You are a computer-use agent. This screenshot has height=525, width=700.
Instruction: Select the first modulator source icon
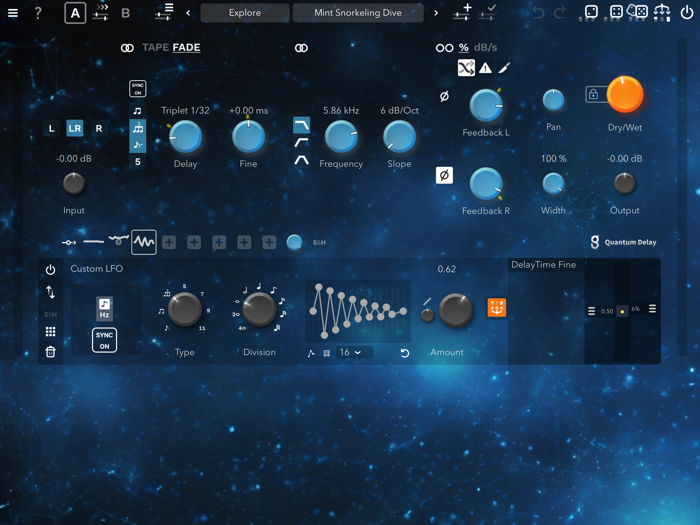69,242
